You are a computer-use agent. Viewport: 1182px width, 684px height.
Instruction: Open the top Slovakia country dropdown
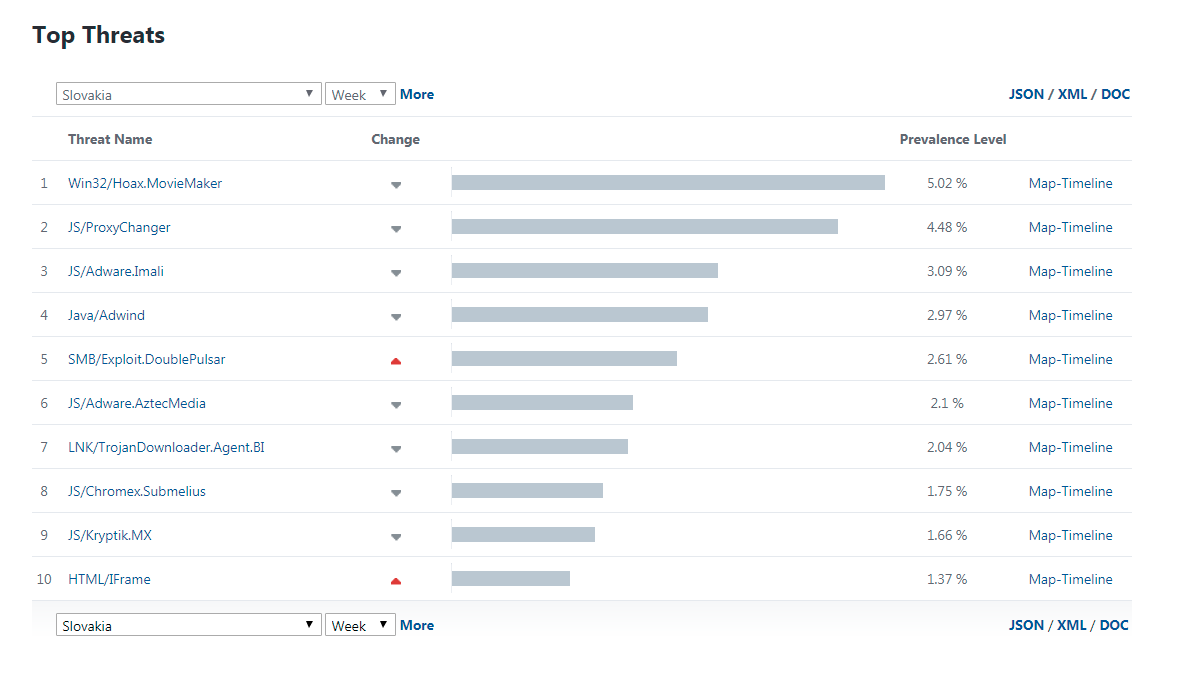point(188,94)
